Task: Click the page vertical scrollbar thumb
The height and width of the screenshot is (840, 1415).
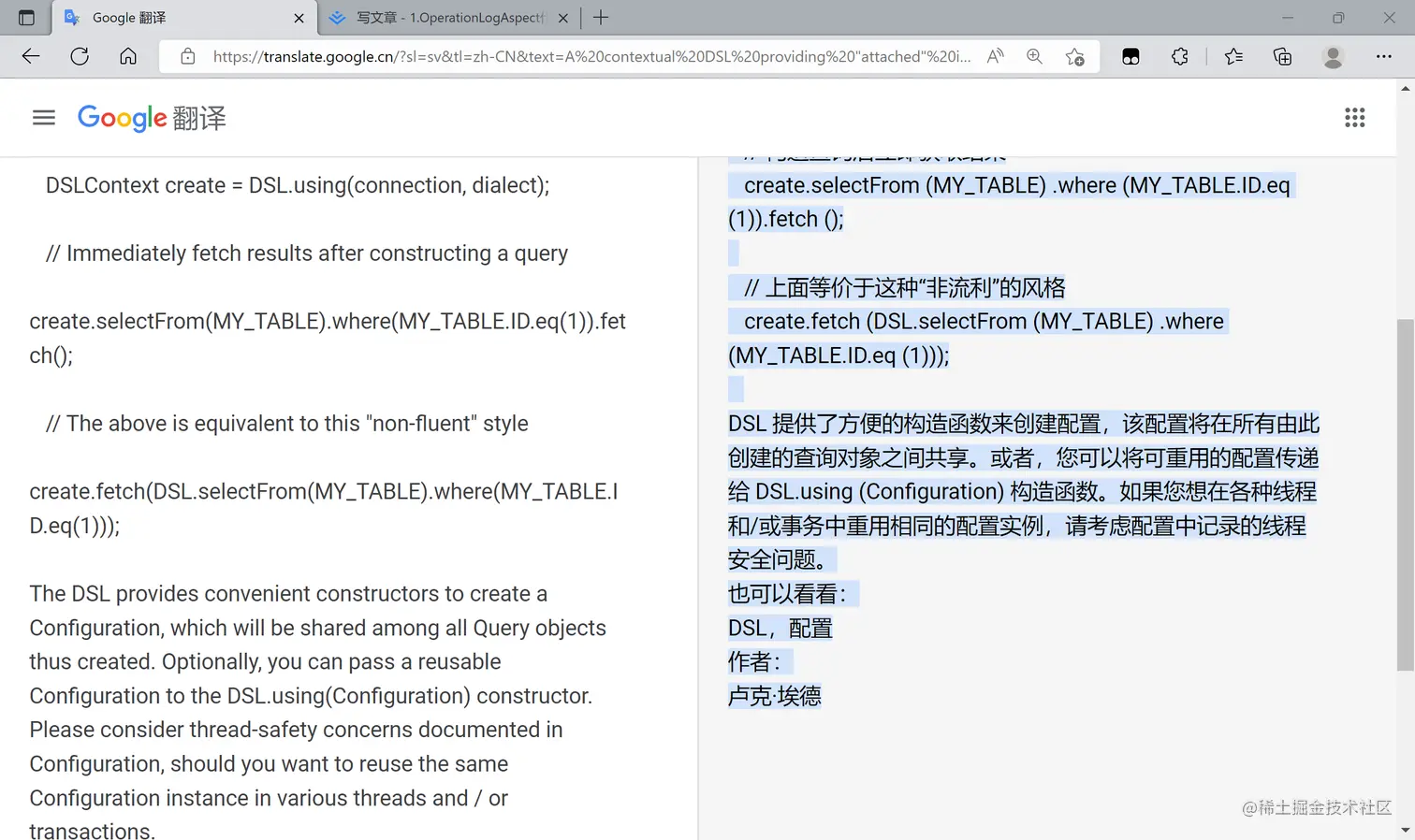Action: tap(1406, 495)
